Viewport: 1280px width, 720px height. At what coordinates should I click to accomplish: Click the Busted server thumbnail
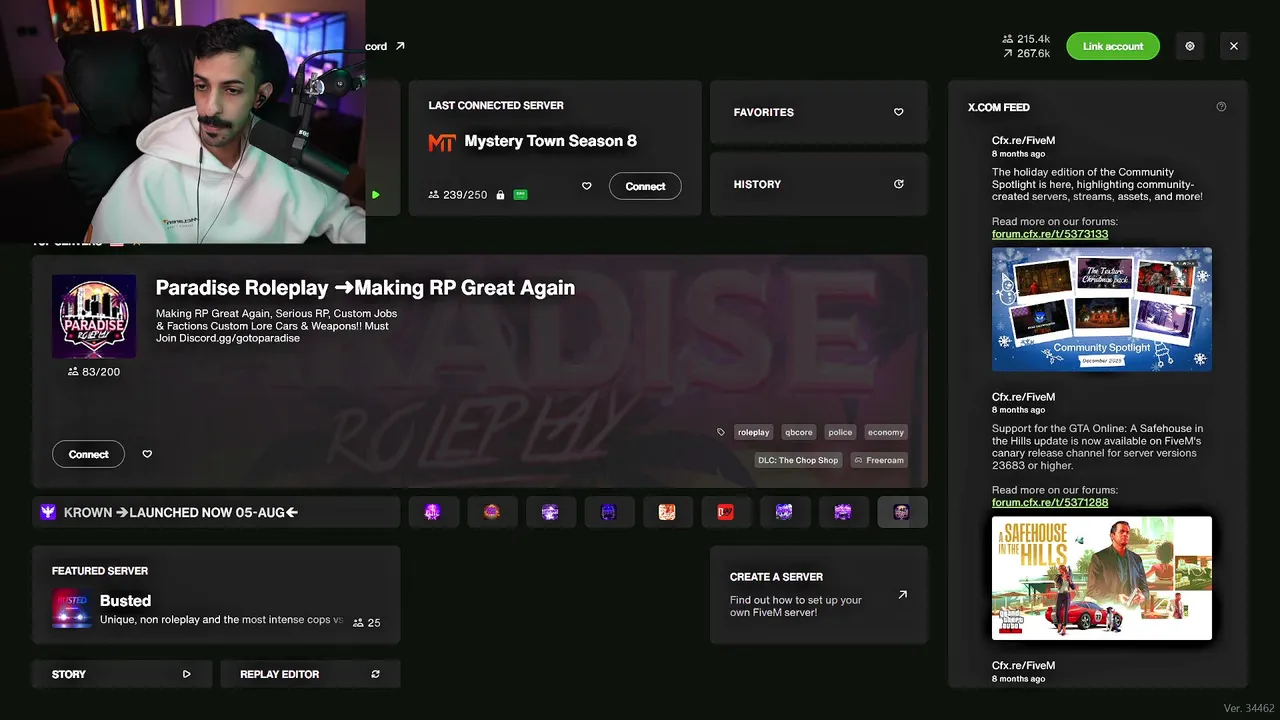click(71, 609)
